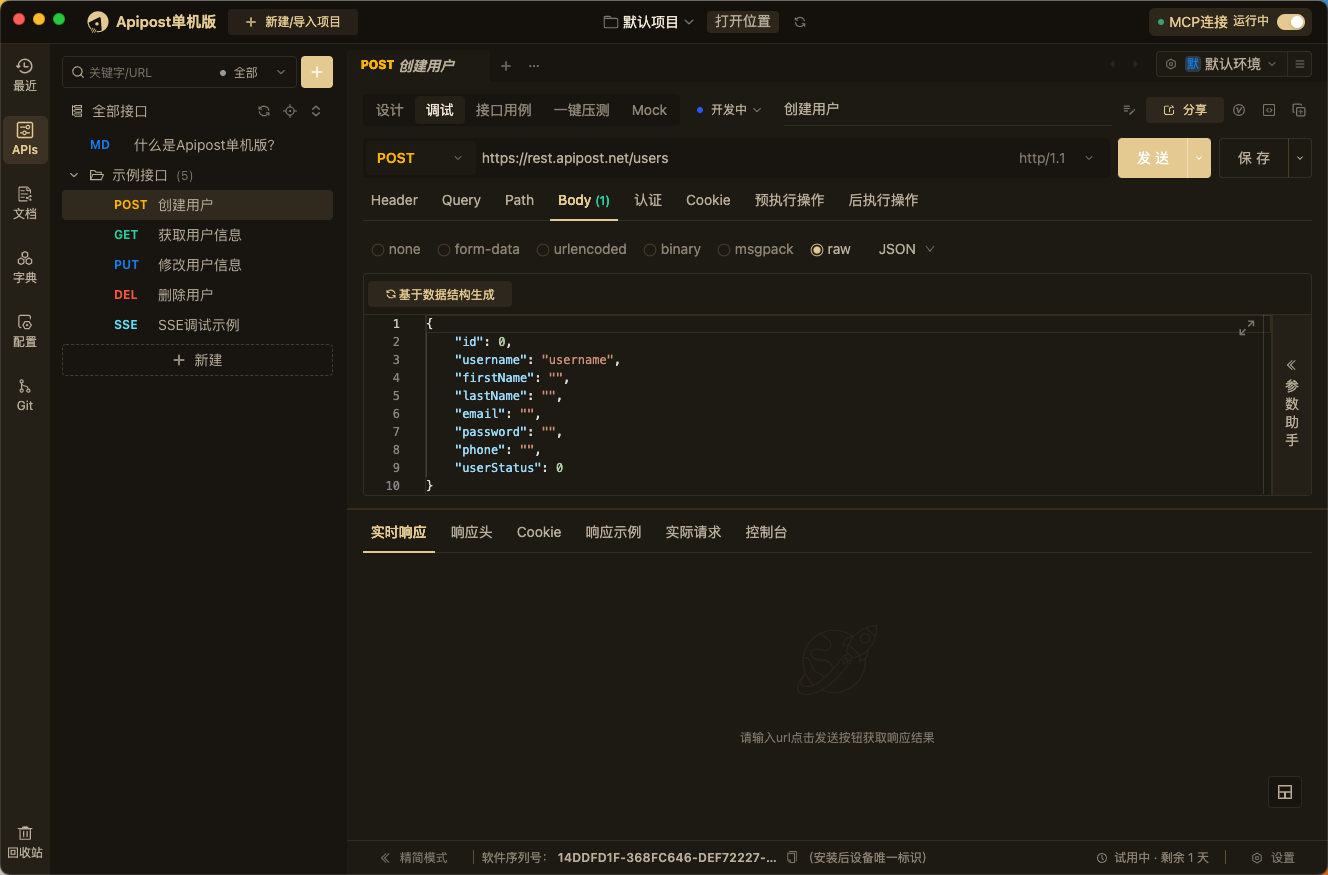The height and width of the screenshot is (875, 1328).
Task: Click the circled V version icon
Action: point(1239,110)
